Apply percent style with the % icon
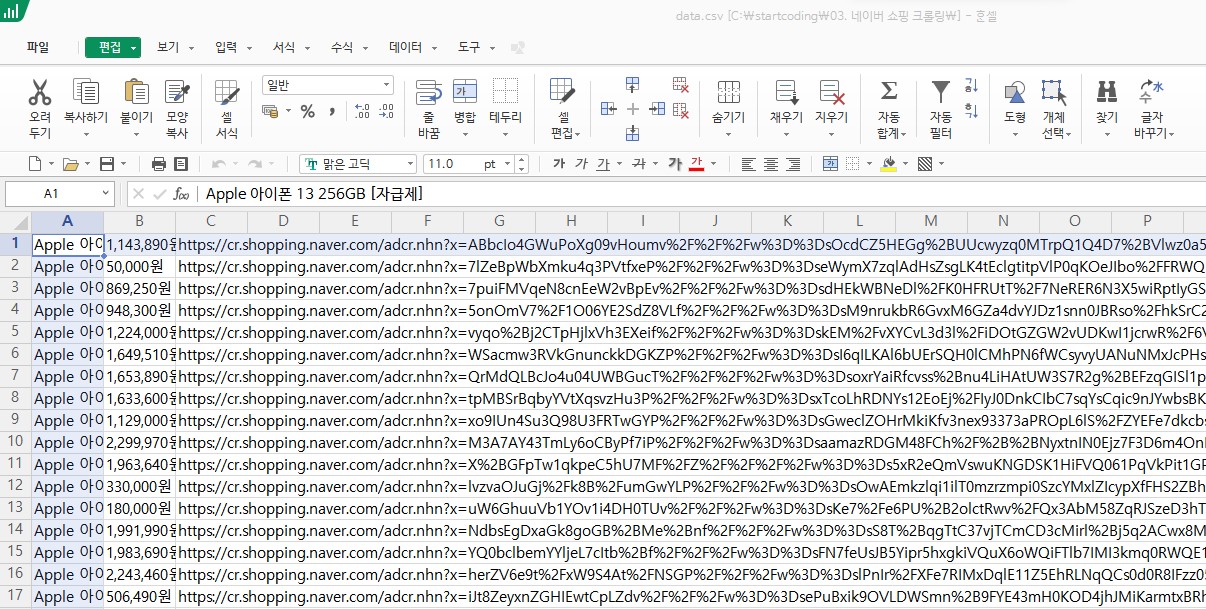 (307, 111)
